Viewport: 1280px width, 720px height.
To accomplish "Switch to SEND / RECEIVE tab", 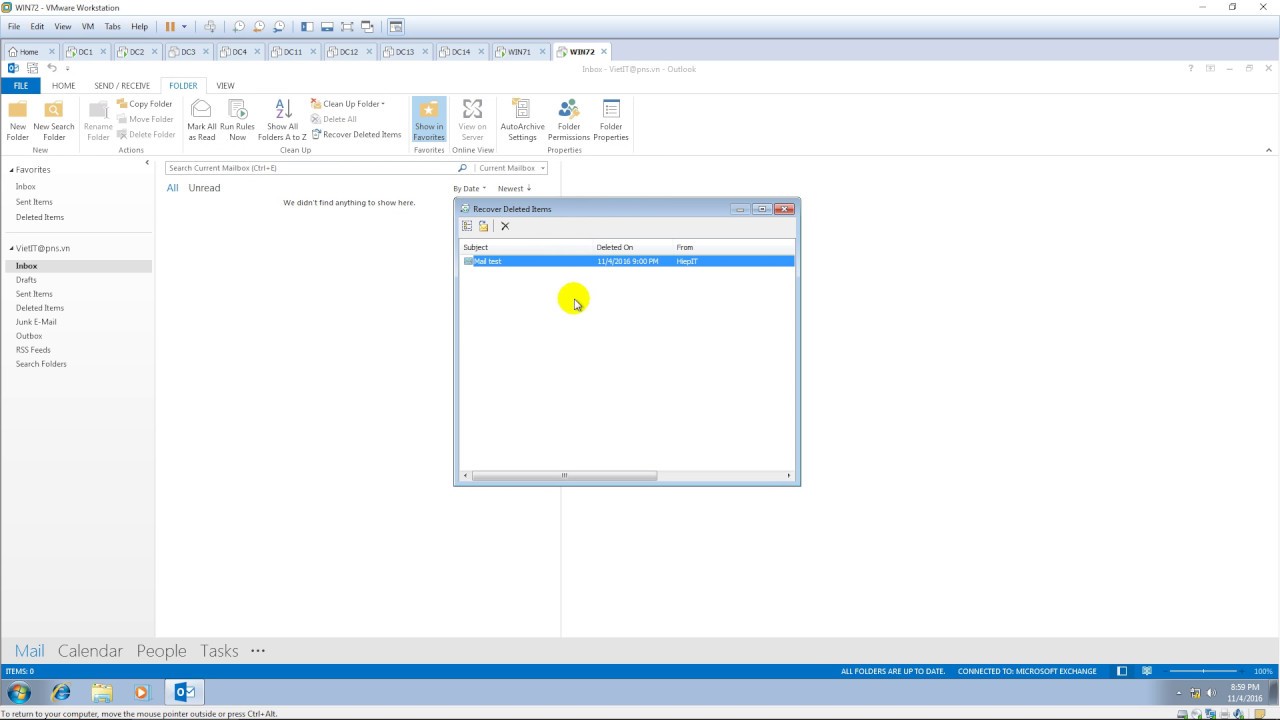I will 122,86.
